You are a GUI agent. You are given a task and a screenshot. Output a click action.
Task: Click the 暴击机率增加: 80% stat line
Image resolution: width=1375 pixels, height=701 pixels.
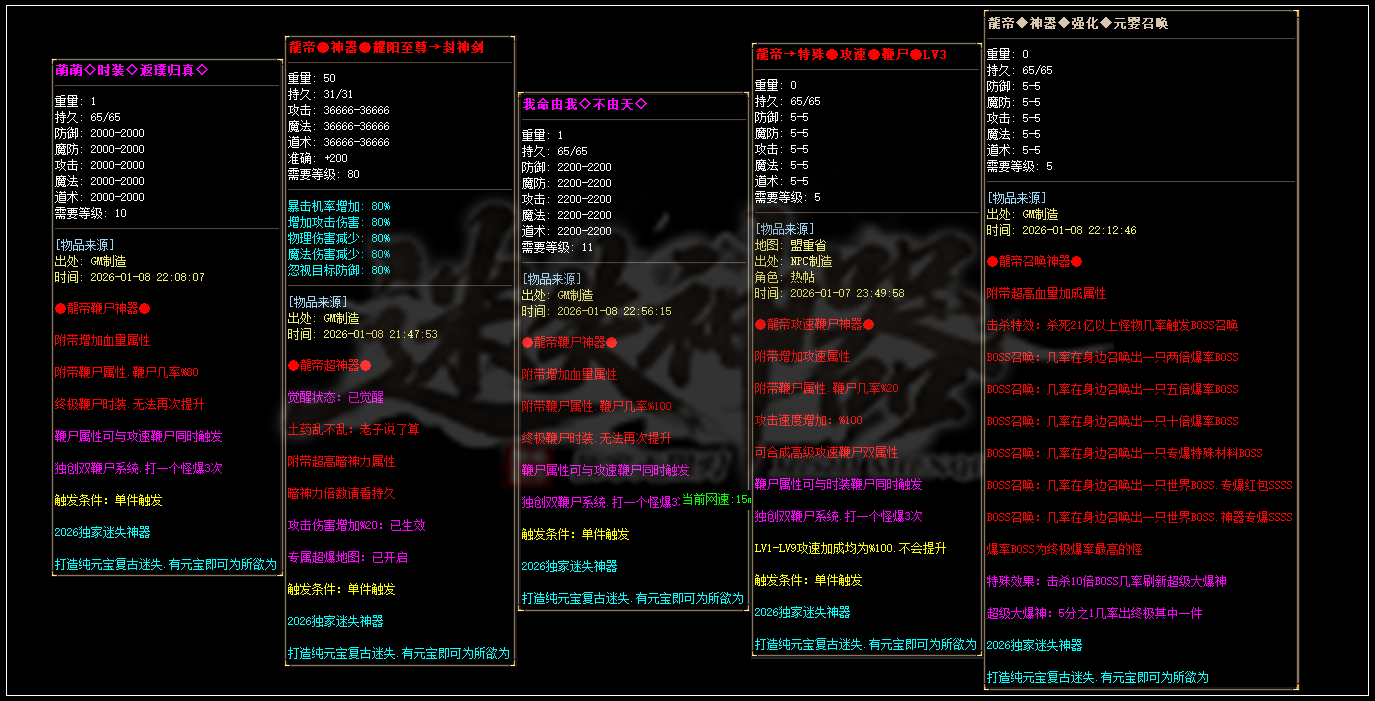(x=338, y=206)
